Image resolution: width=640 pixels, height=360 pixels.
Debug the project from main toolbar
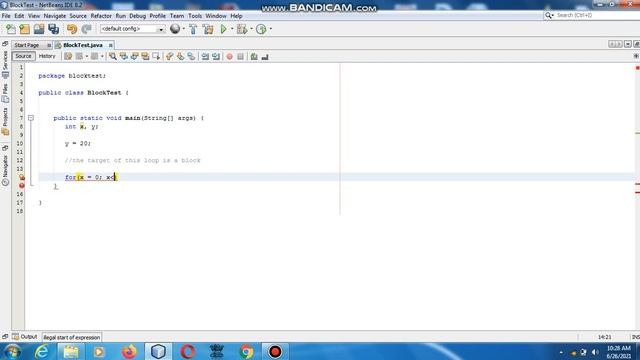tap(242, 29)
